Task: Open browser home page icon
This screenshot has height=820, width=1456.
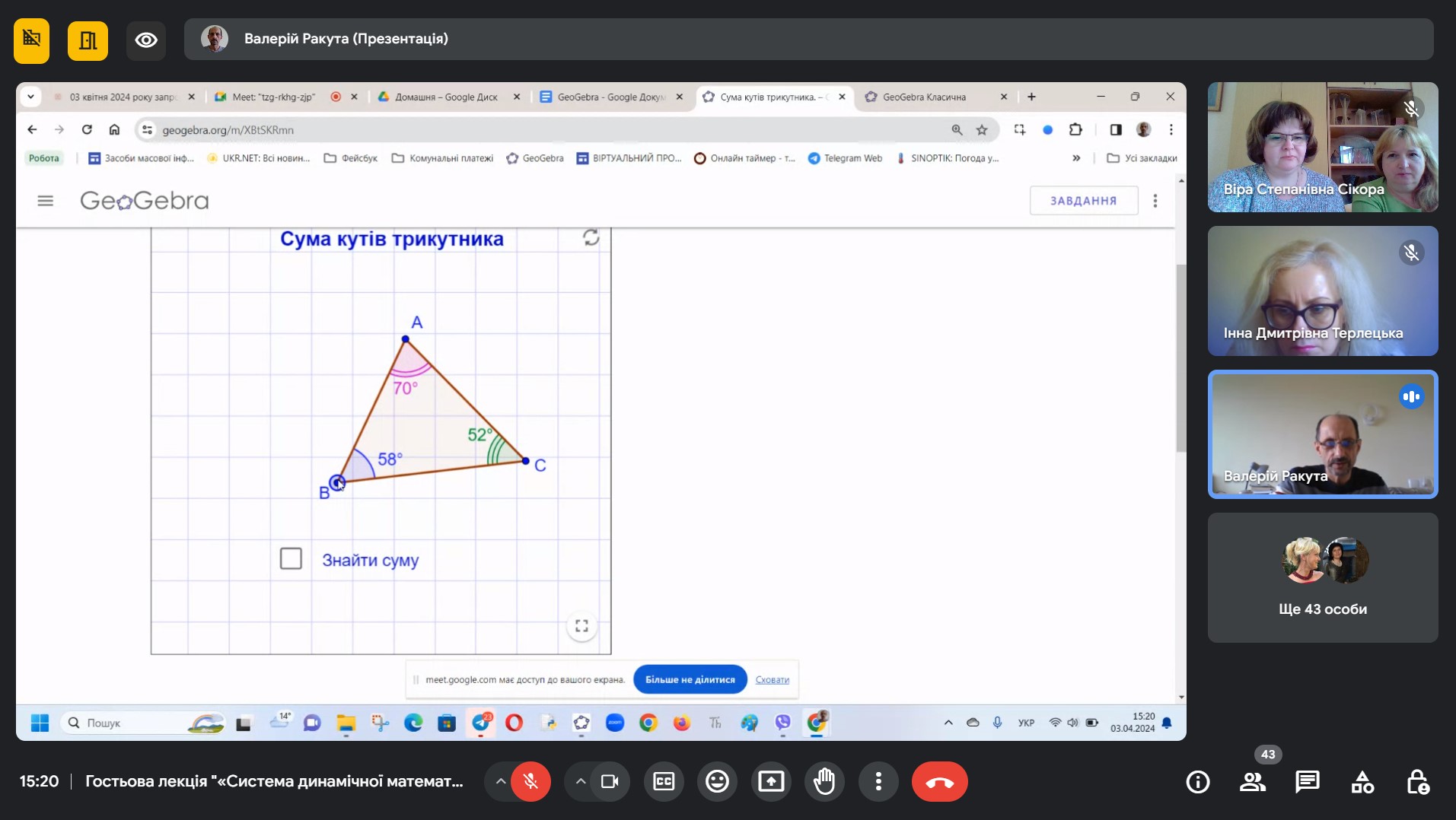Action: pos(114,129)
